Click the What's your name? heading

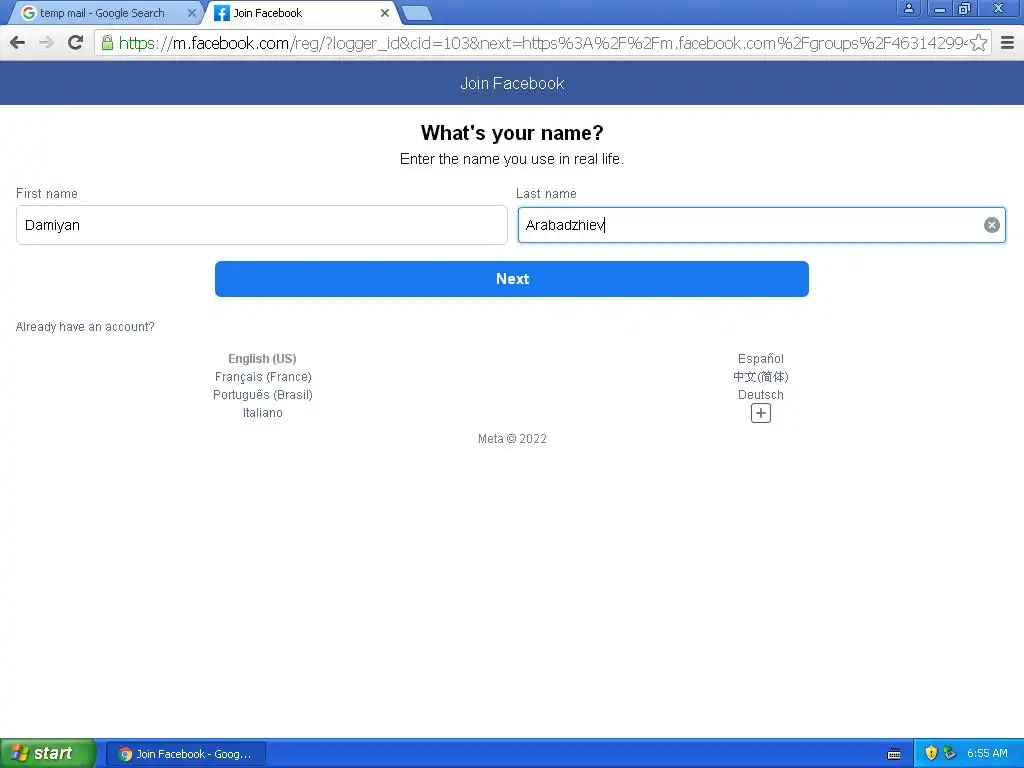pyautogui.click(x=512, y=133)
